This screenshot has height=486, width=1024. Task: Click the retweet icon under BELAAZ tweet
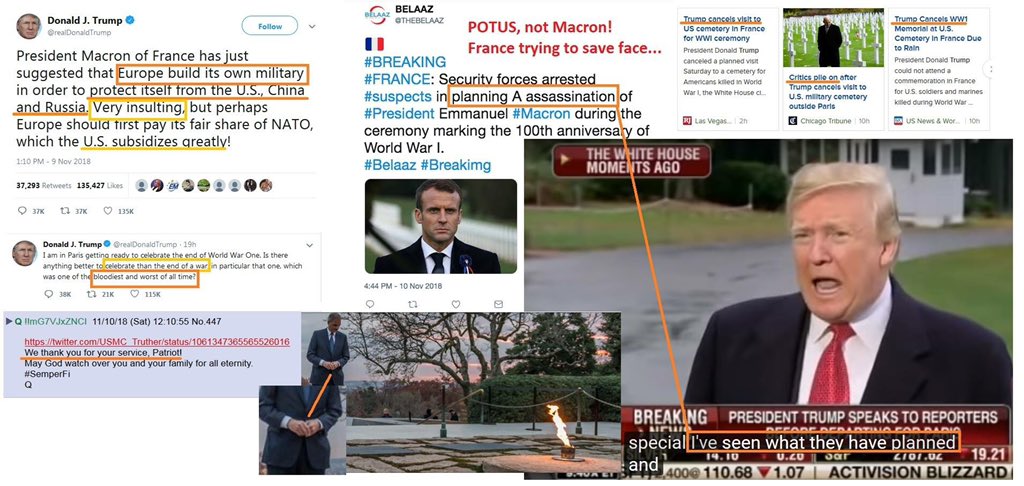pyautogui.click(x=412, y=304)
